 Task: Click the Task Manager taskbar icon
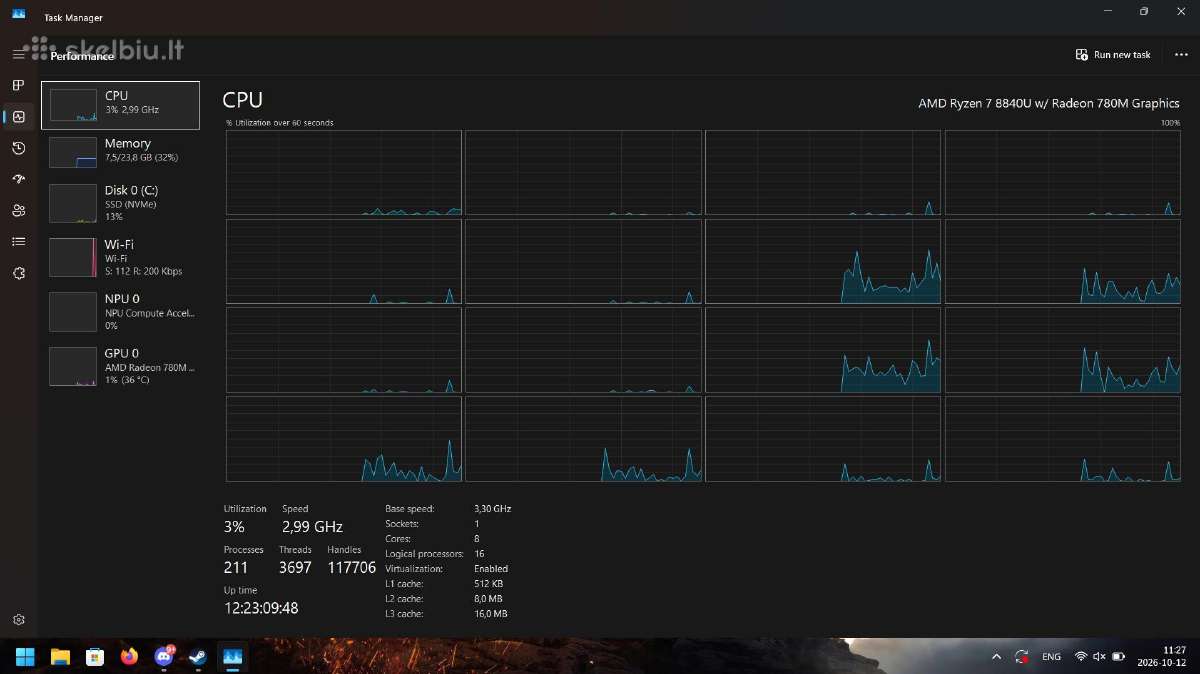click(x=233, y=657)
